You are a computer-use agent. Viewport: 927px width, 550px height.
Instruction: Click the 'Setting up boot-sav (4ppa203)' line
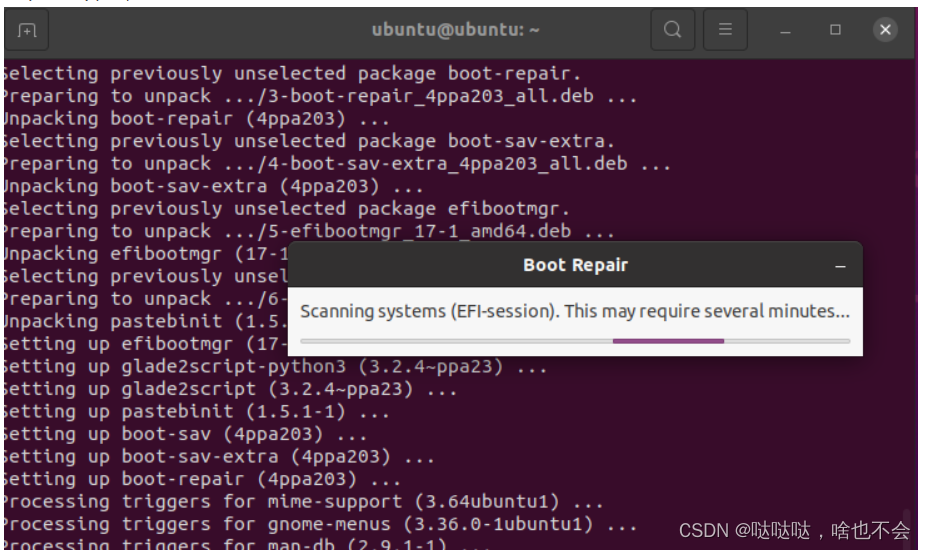[184, 434]
